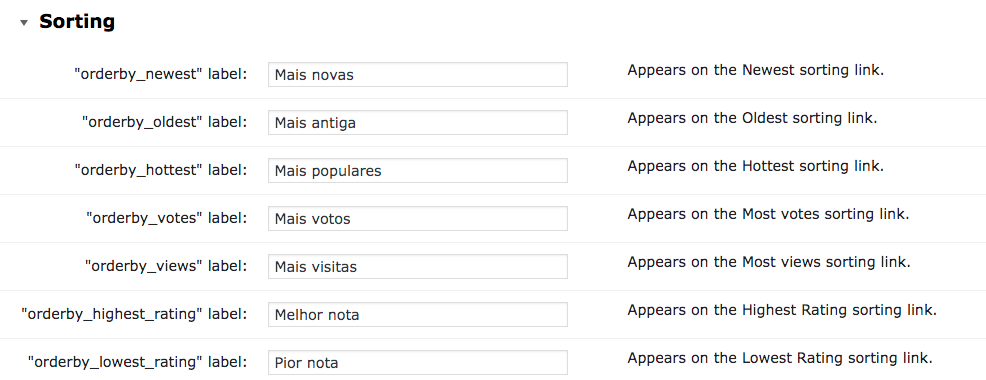The width and height of the screenshot is (986, 380).
Task: Click the Sorting section heading
Action: click(77, 21)
